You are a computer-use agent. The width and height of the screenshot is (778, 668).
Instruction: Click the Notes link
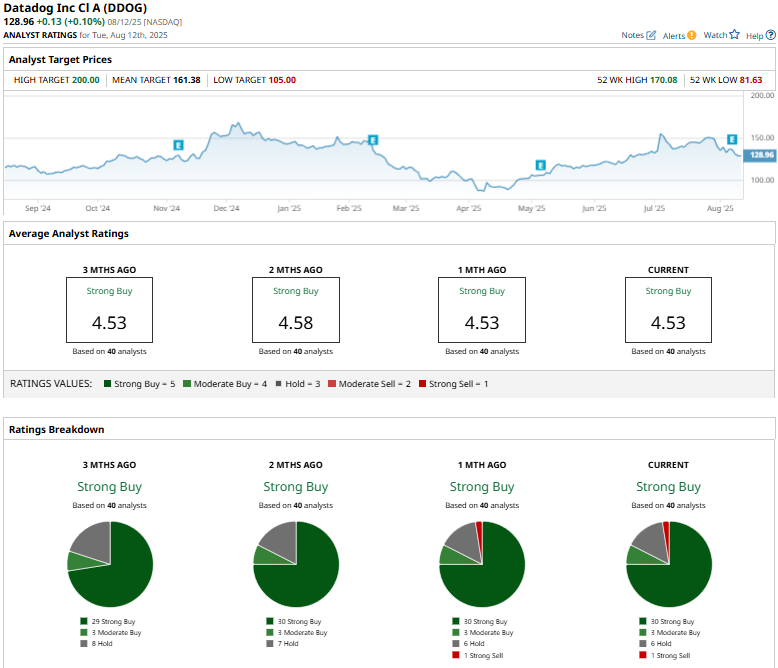632,35
